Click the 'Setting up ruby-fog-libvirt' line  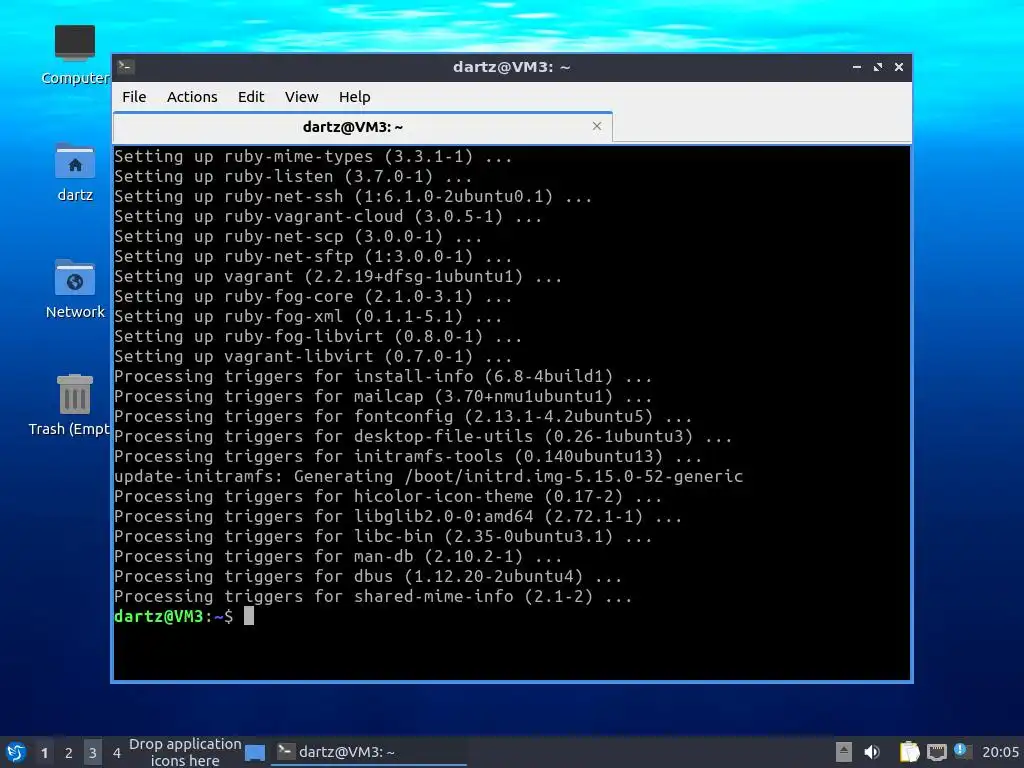click(x=318, y=336)
